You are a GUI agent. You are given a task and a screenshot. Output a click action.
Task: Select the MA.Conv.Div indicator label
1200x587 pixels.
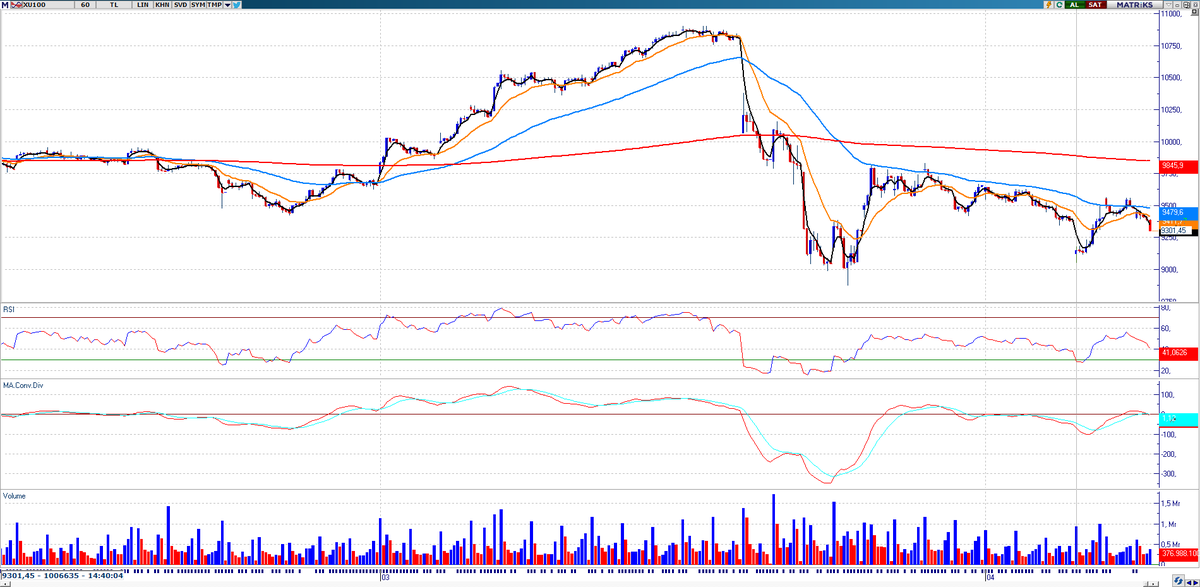(23, 385)
